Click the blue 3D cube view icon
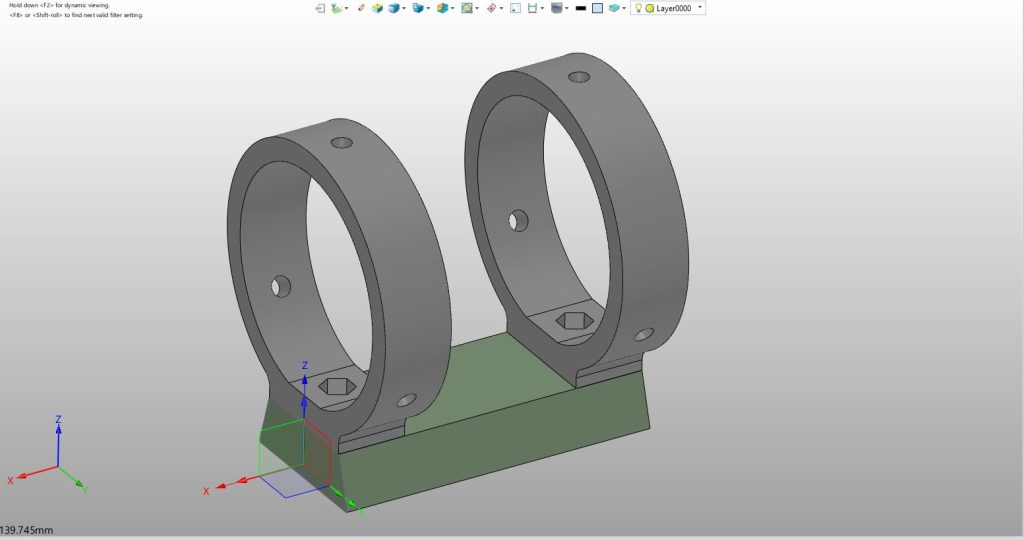This screenshot has width=1024, height=539. pos(394,8)
